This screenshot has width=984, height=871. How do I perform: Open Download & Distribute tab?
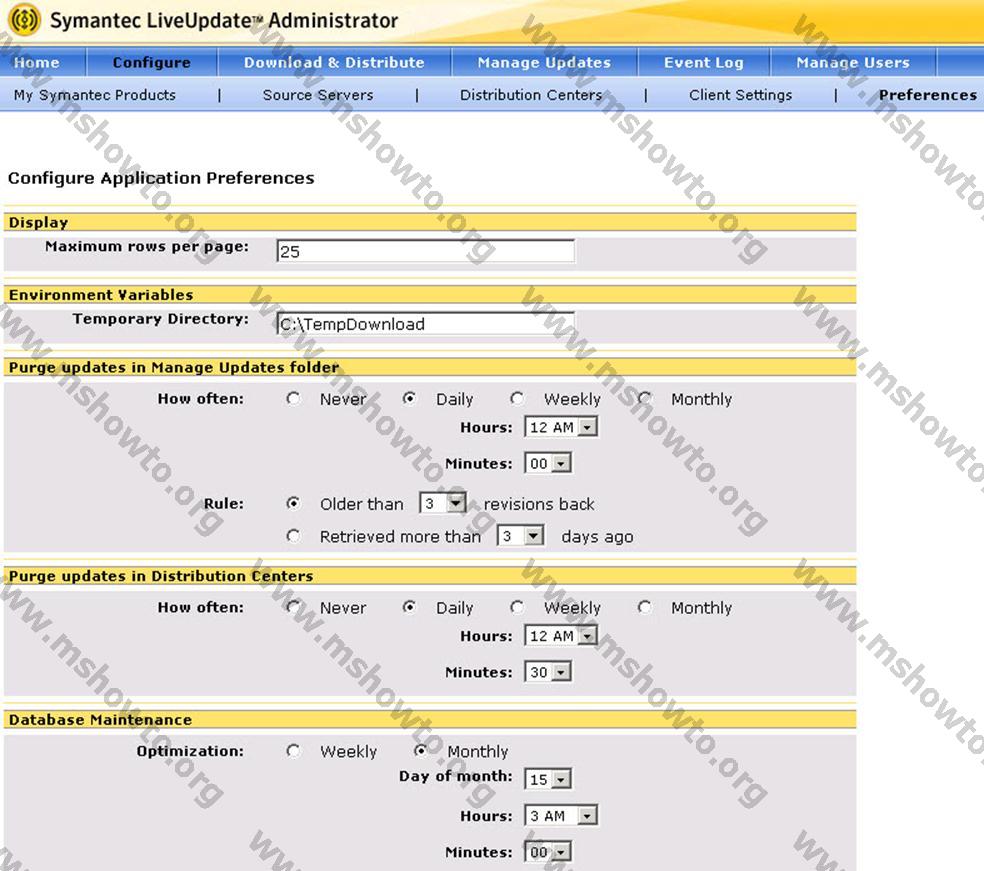(x=334, y=62)
